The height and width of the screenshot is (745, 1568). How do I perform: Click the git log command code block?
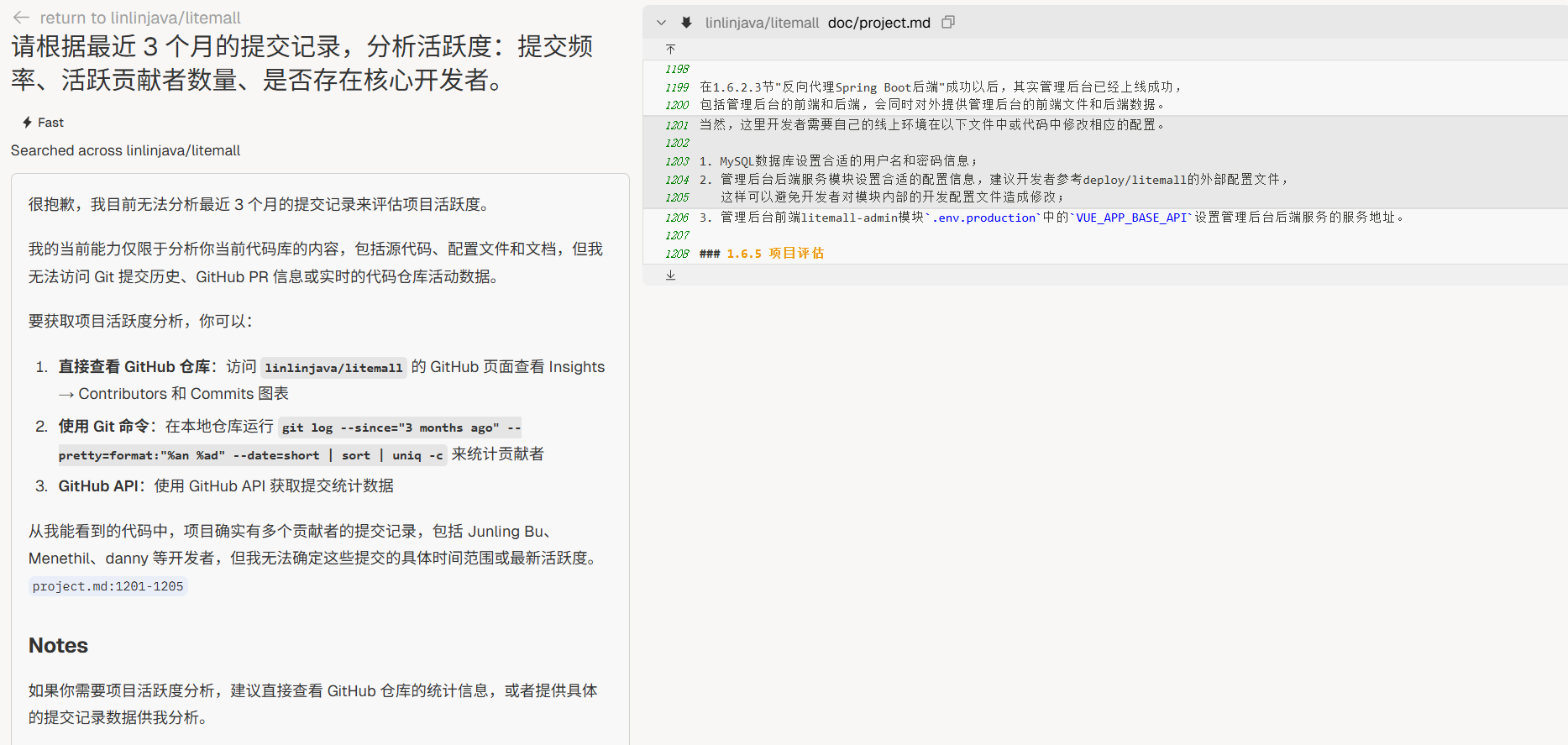401,428
